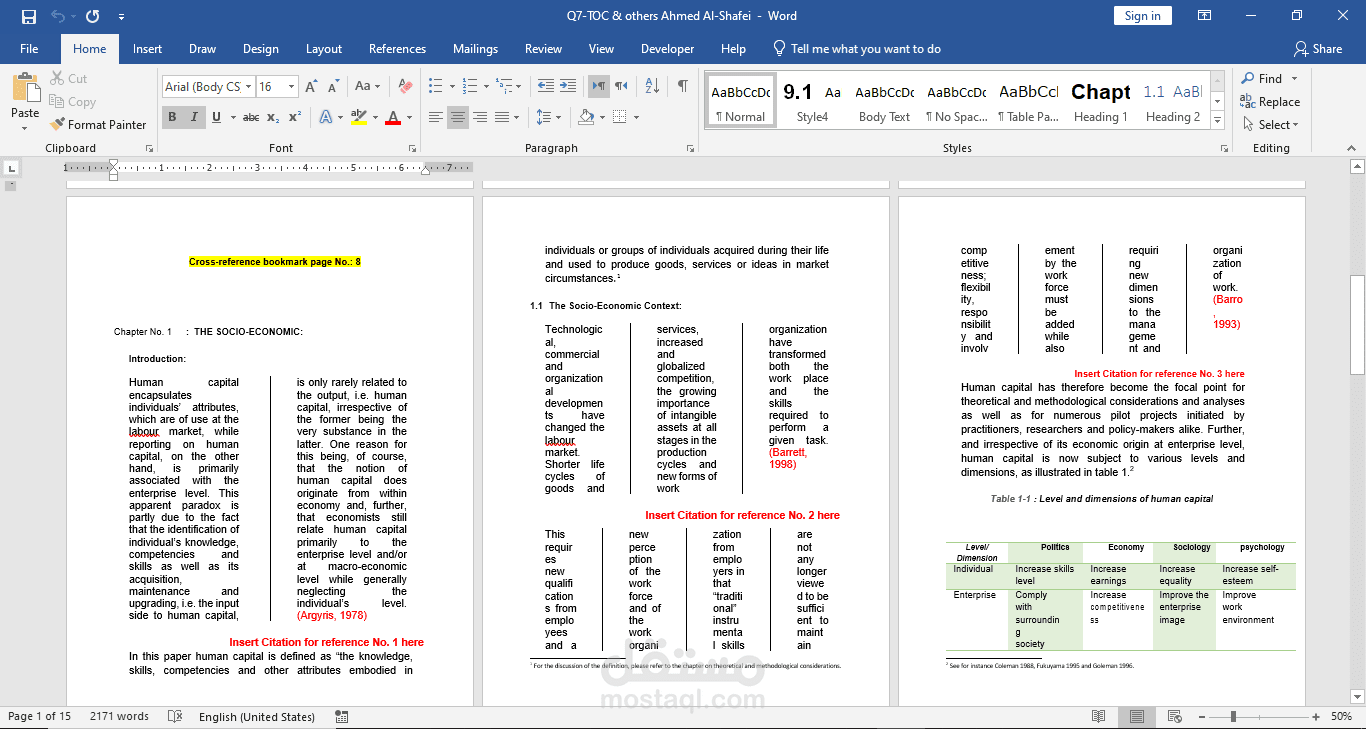Toggle Print Layout view in status bar
Image resolution: width=1366 pixels, height=729 pixels.
pos(1137,717)
